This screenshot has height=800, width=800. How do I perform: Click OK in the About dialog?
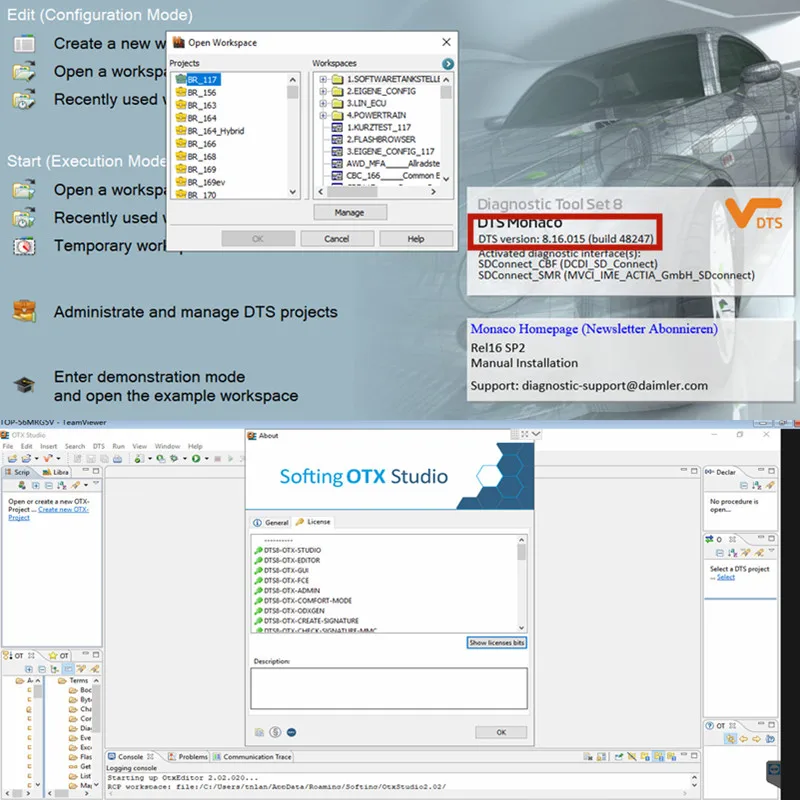pos(501,732)
